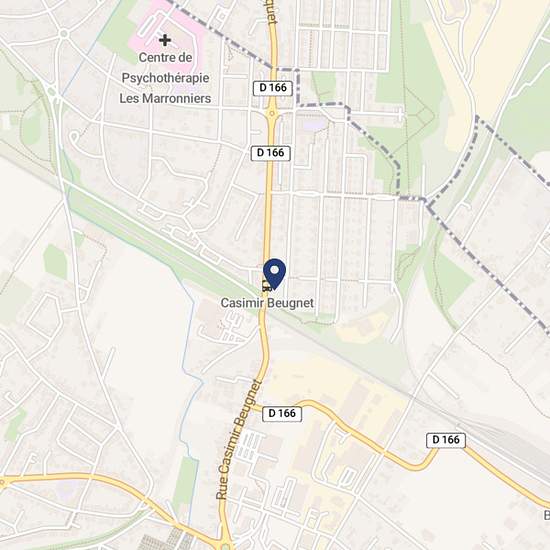Click the Rue Casimir Beugnet street label
Screen dimensions: 550x550
[x=239, y=439]
